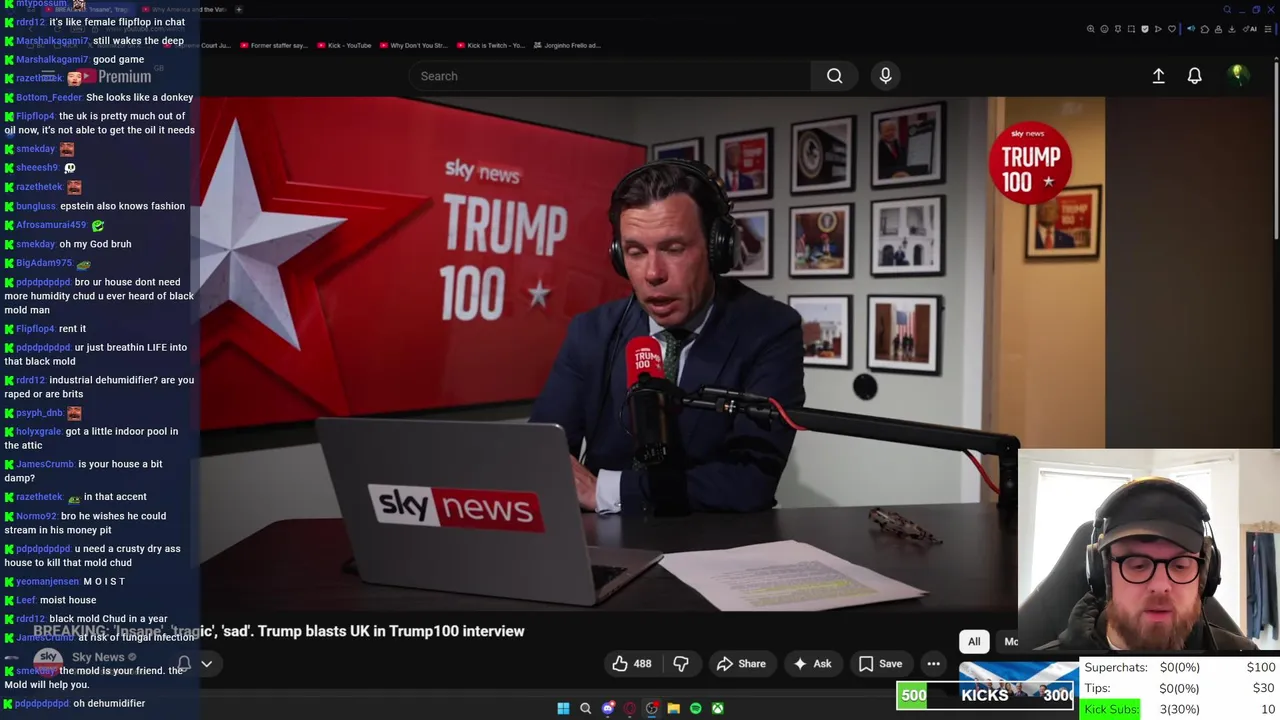
Task: Open 'Why Don't You Str...' bookmark
Action: point(412,45)
